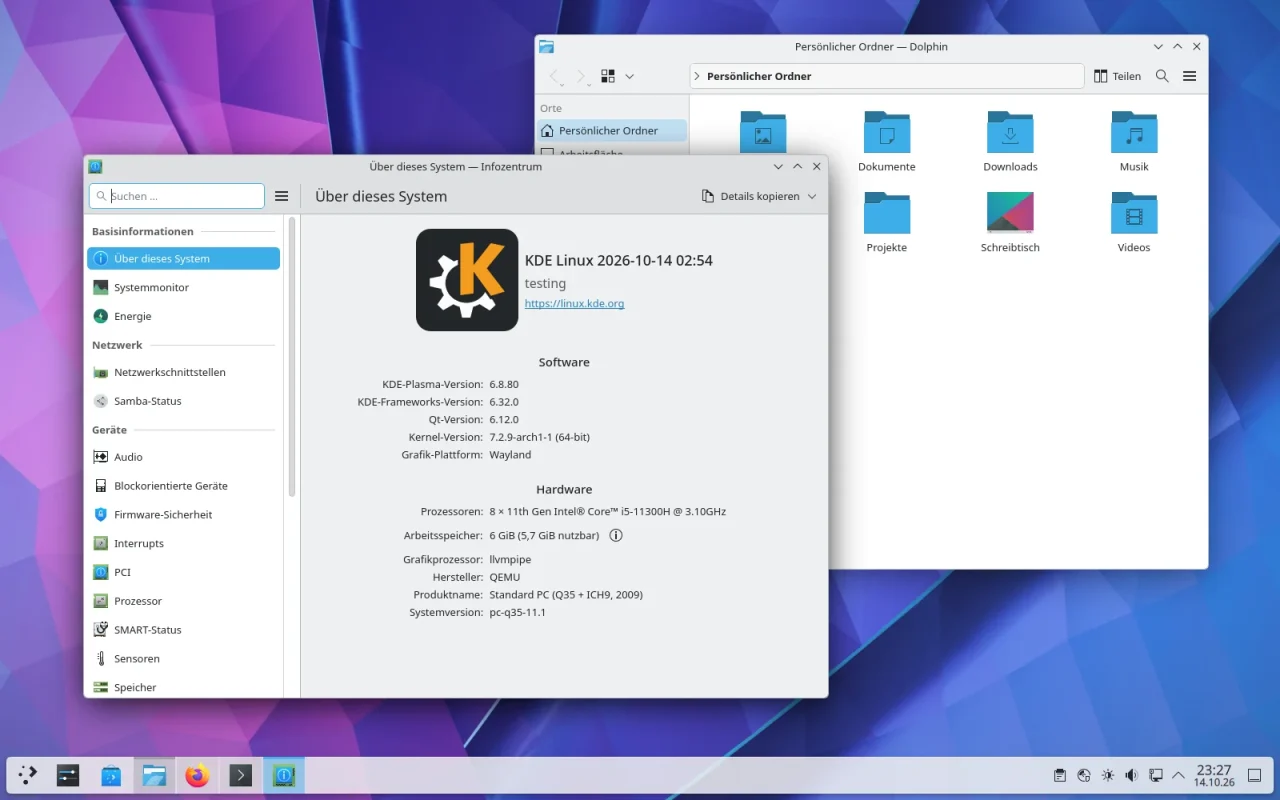This screenshot has width=1280, height=800.
Task: Expand the Details kopieren dropdown arrow
Action: pyautogui.click(x=812, y=196)
